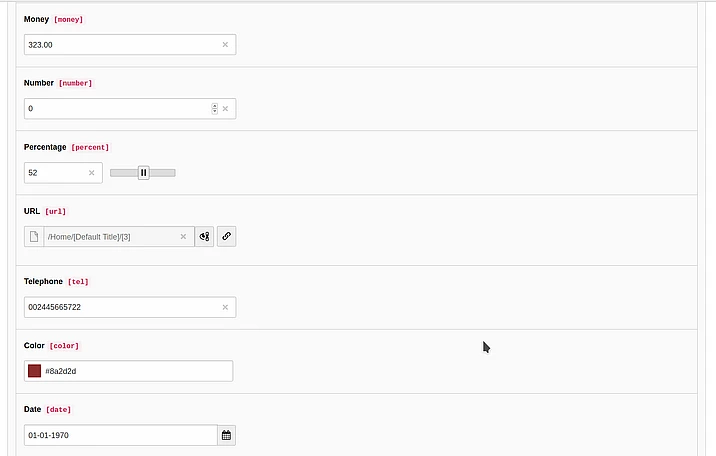Clear the Percentage field value
The image size is (716, 456).
91,173
